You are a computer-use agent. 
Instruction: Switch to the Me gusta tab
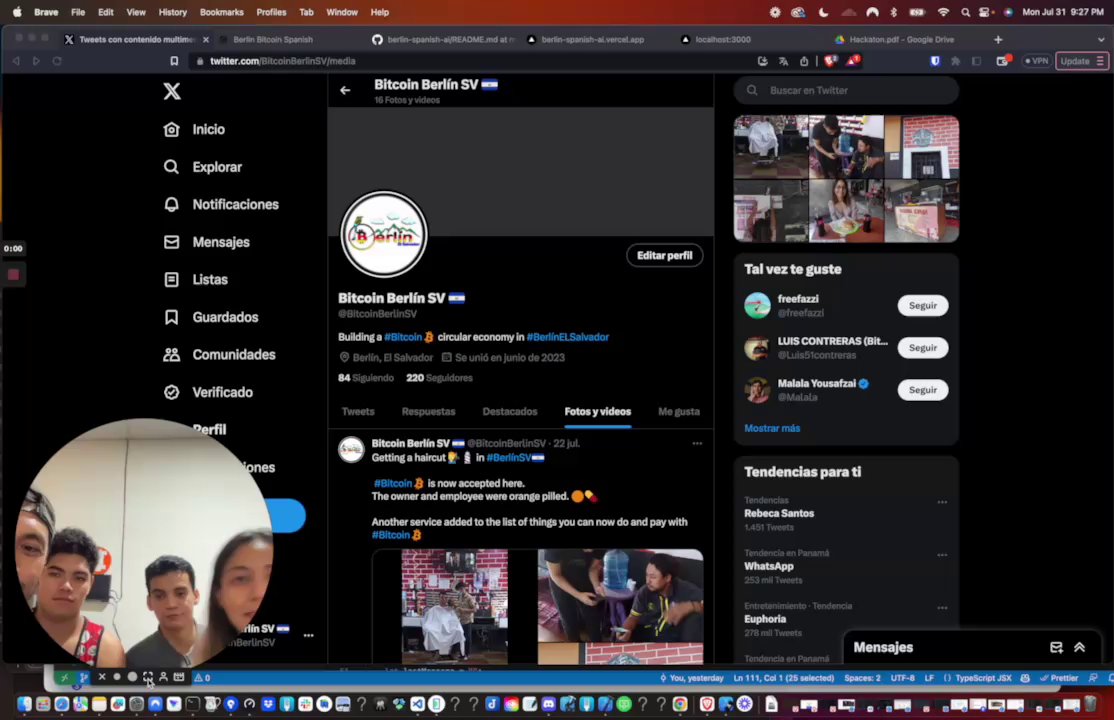[x=678, y=412]
